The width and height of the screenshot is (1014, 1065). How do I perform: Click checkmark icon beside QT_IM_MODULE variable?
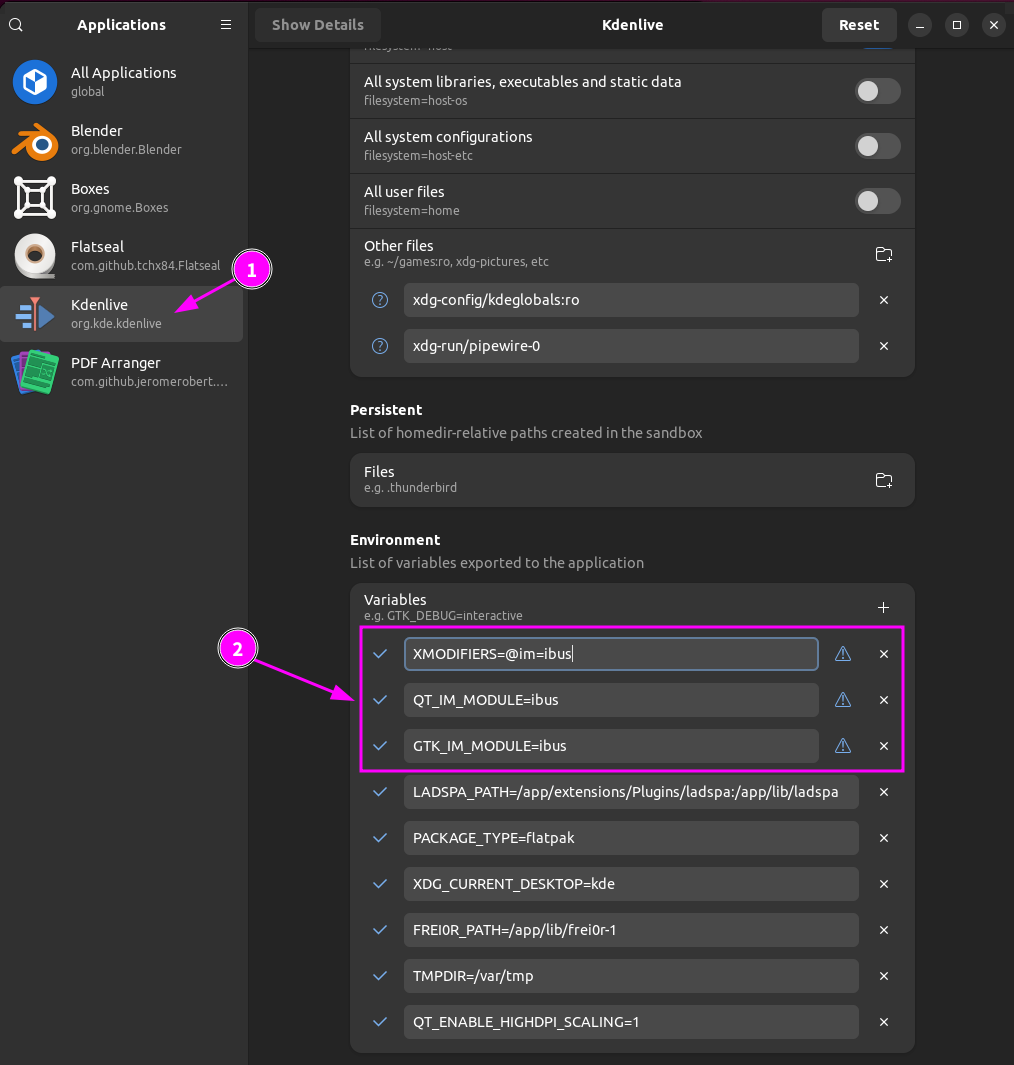coord(380,700)
